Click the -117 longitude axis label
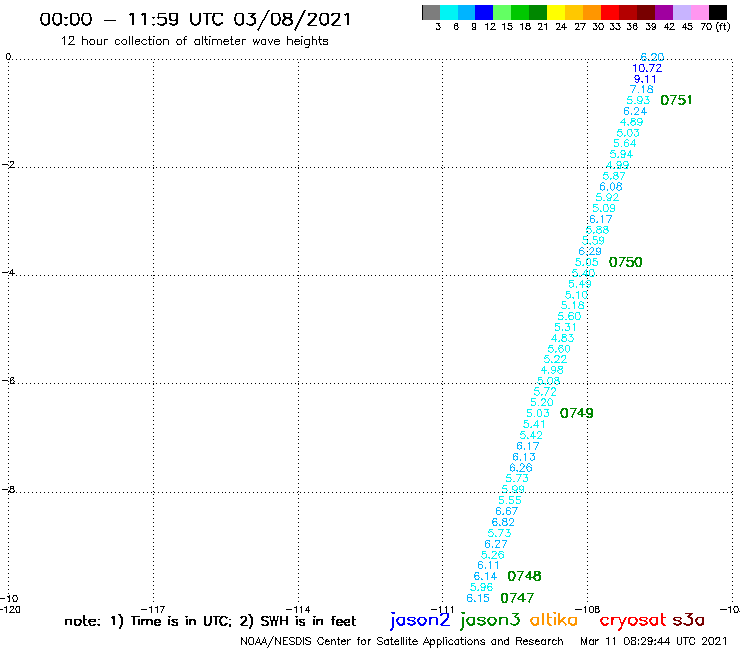Image resolution: width=740 pixels, height=650 pixels. (x=153, y=609)
